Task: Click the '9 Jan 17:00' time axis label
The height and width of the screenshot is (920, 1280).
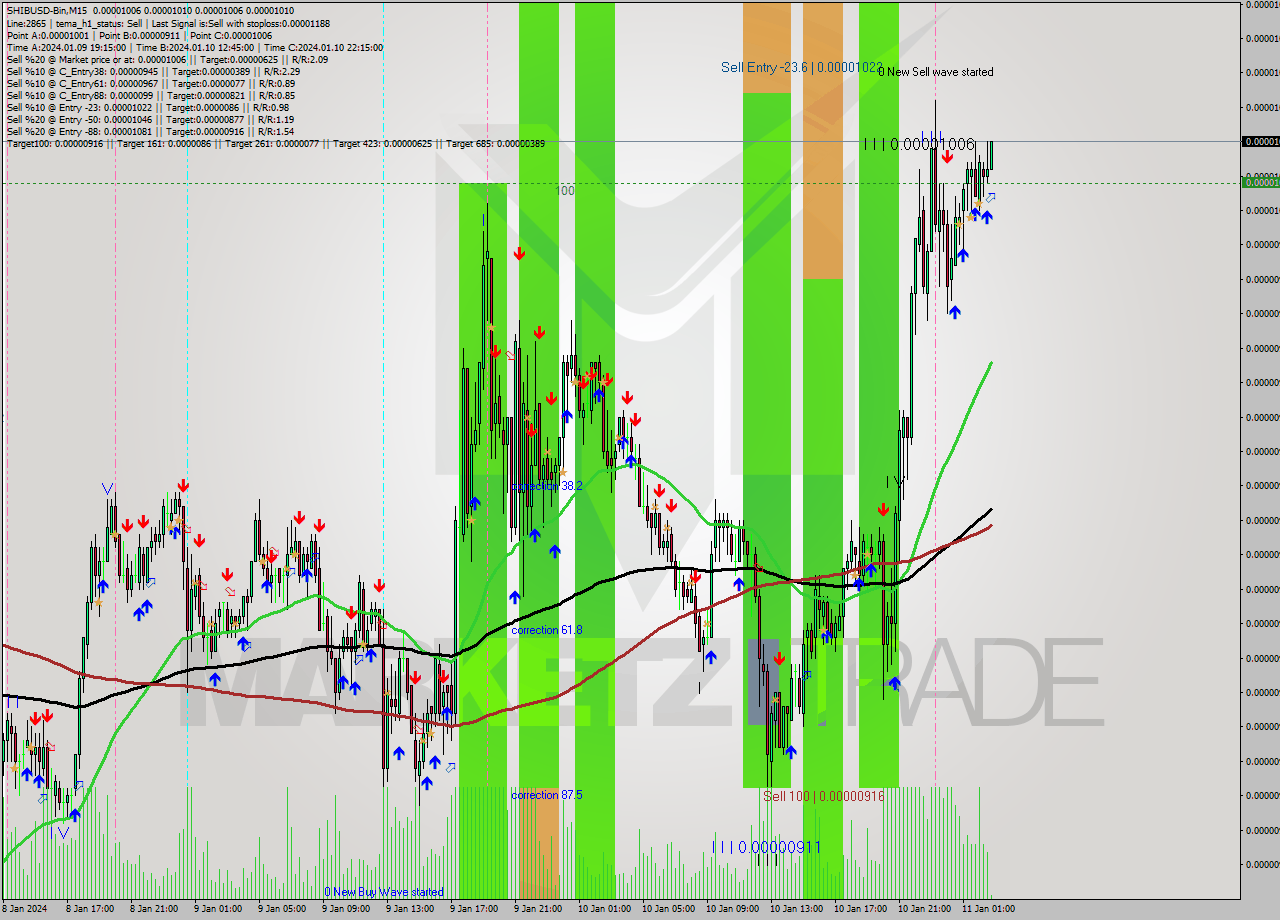Action: [474, 909]
